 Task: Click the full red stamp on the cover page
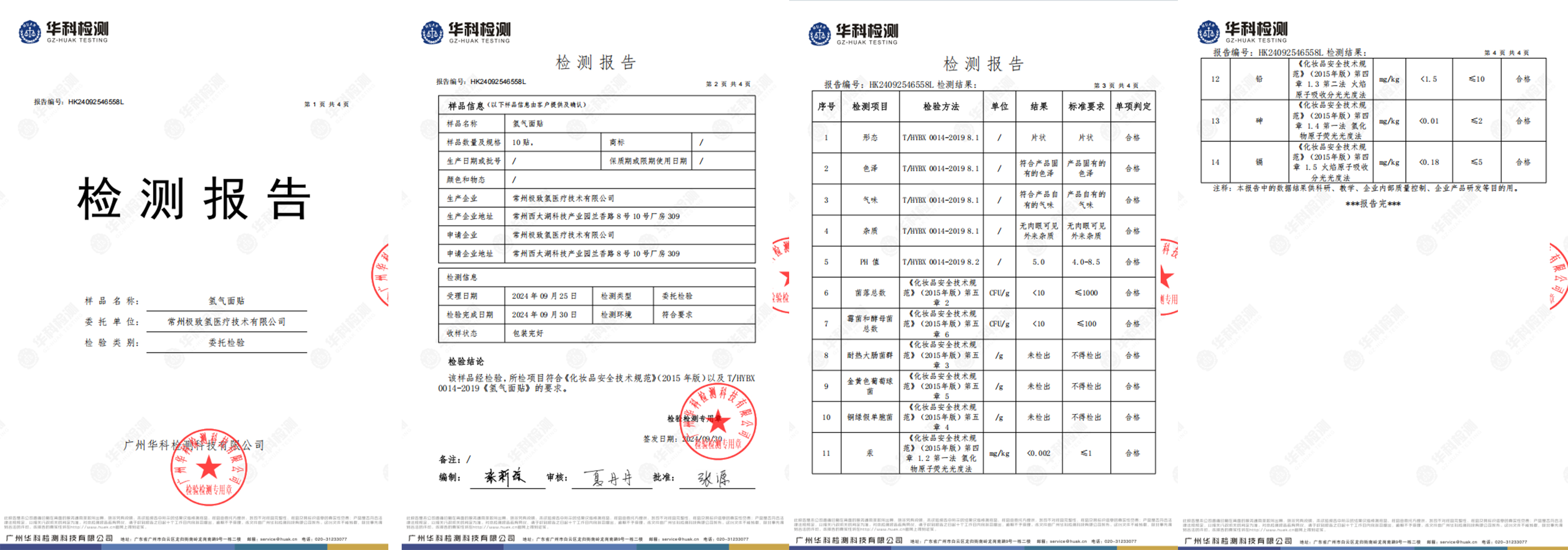pyautogui.click(x=209, y=467)
